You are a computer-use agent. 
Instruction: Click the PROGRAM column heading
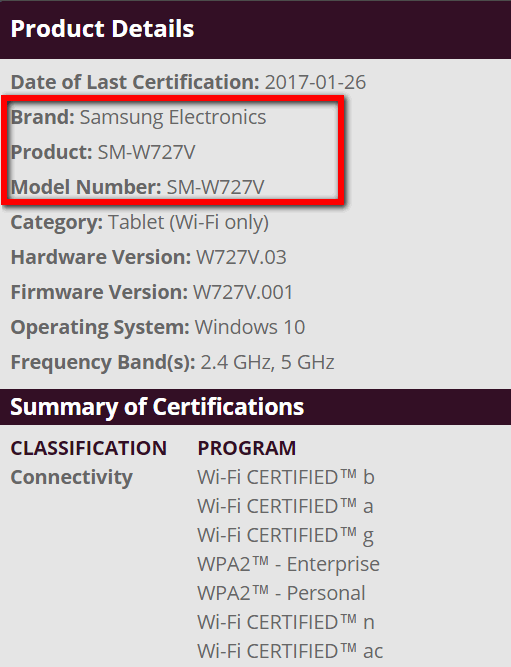coord(247,448)
